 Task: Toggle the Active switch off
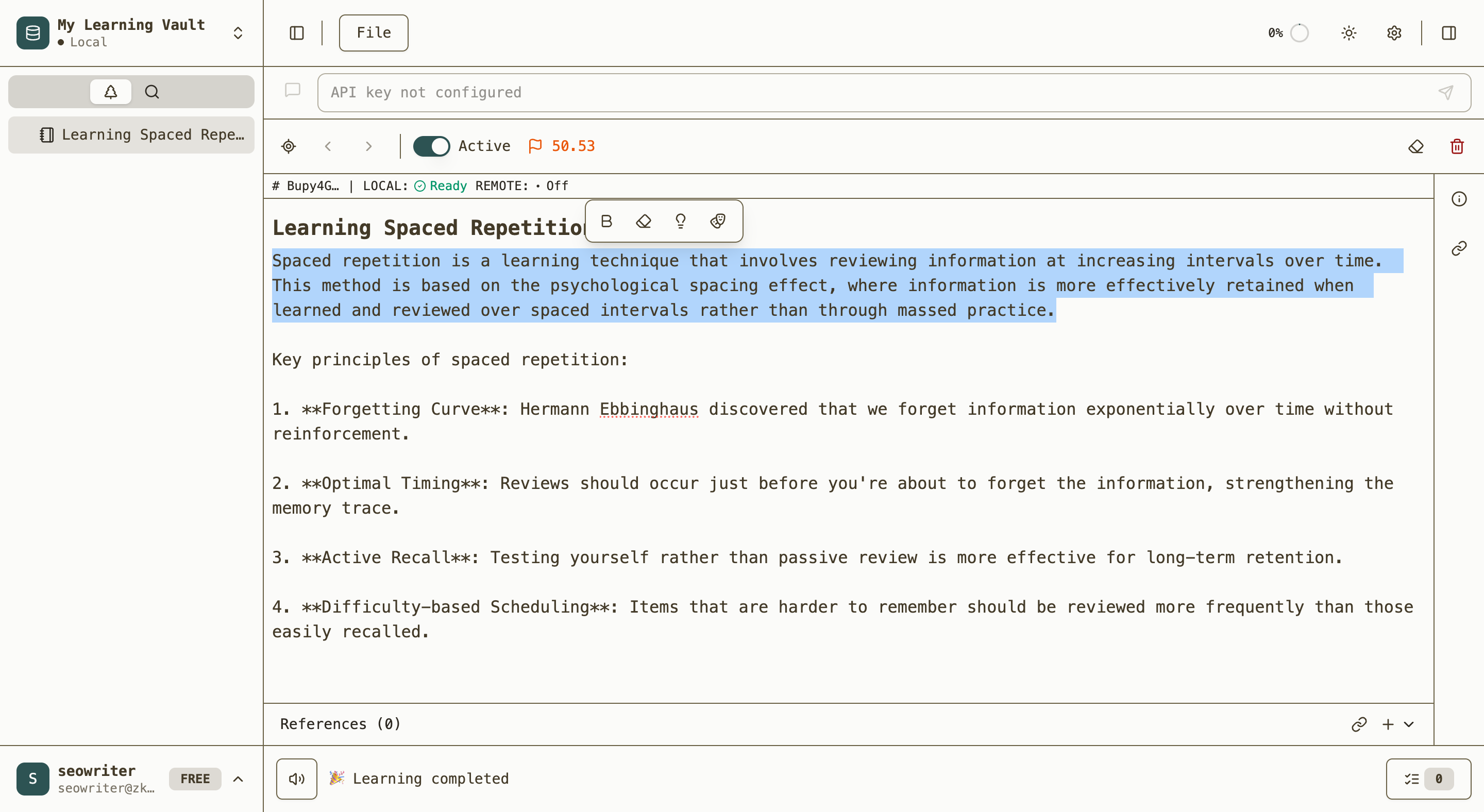pos(431,146)
